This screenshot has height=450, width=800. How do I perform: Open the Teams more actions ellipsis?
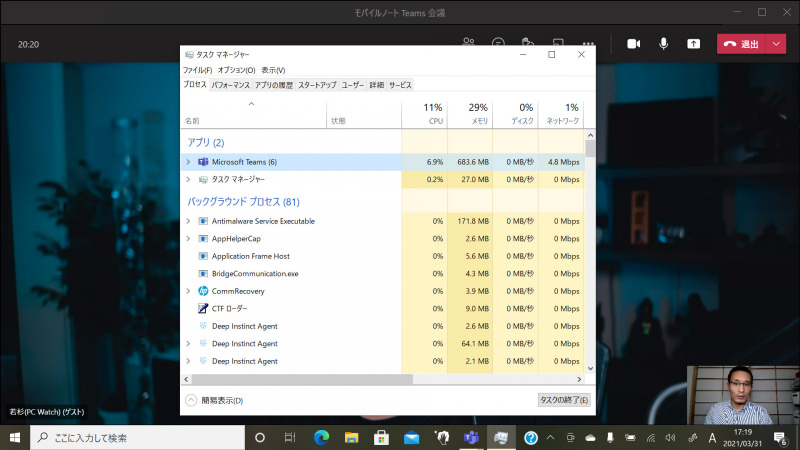(x=588, y=44)
